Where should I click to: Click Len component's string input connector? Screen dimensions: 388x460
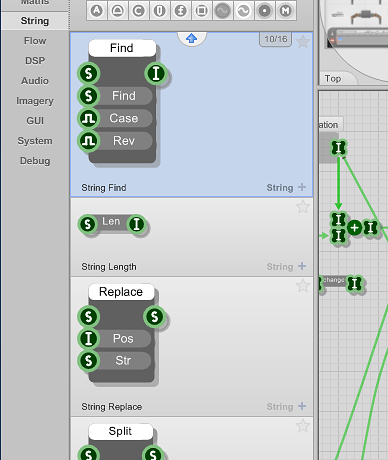[88, 224]
